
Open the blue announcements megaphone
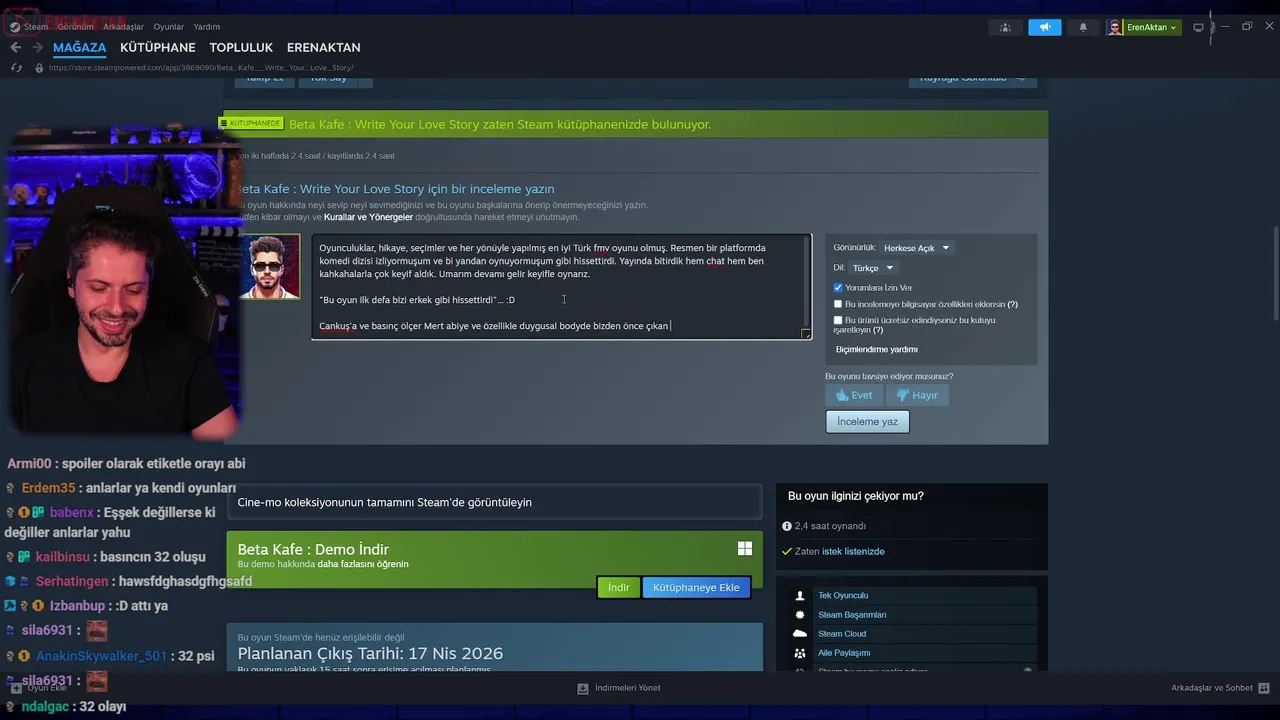tap(1044, 27)
